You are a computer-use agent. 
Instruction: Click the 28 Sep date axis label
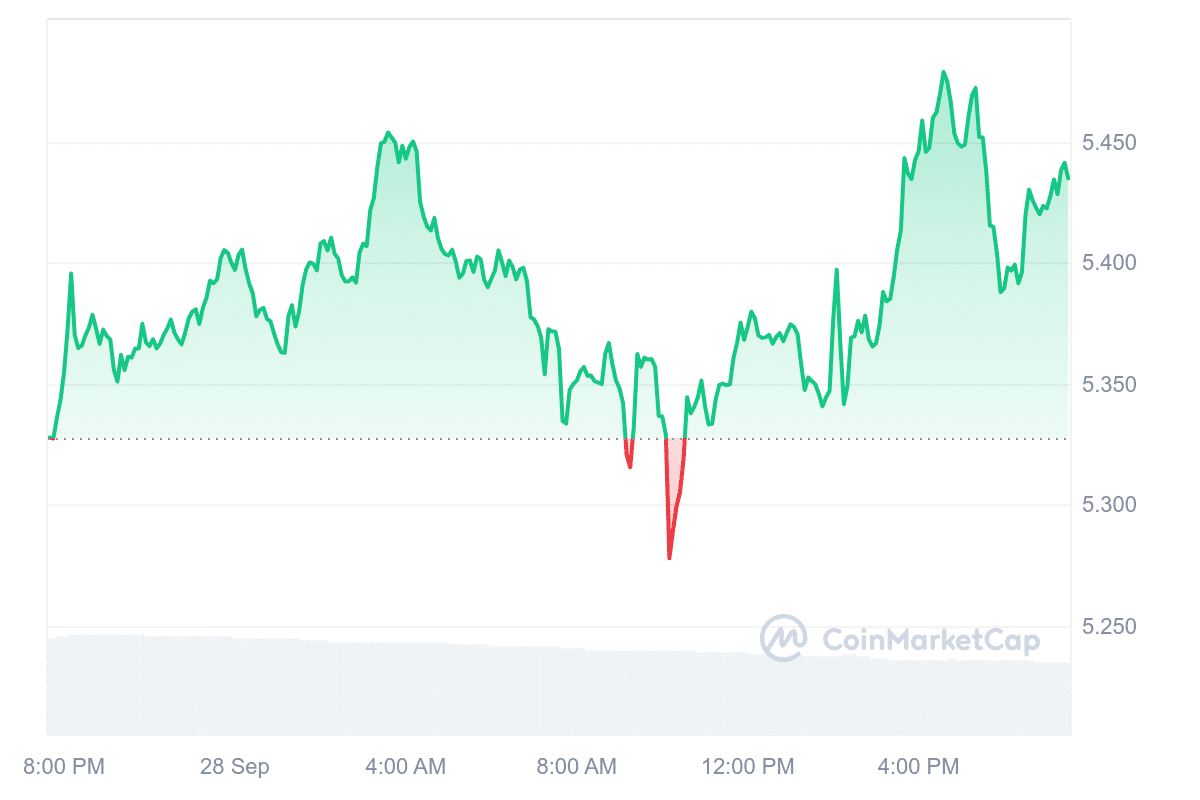(x=235, y=767)
